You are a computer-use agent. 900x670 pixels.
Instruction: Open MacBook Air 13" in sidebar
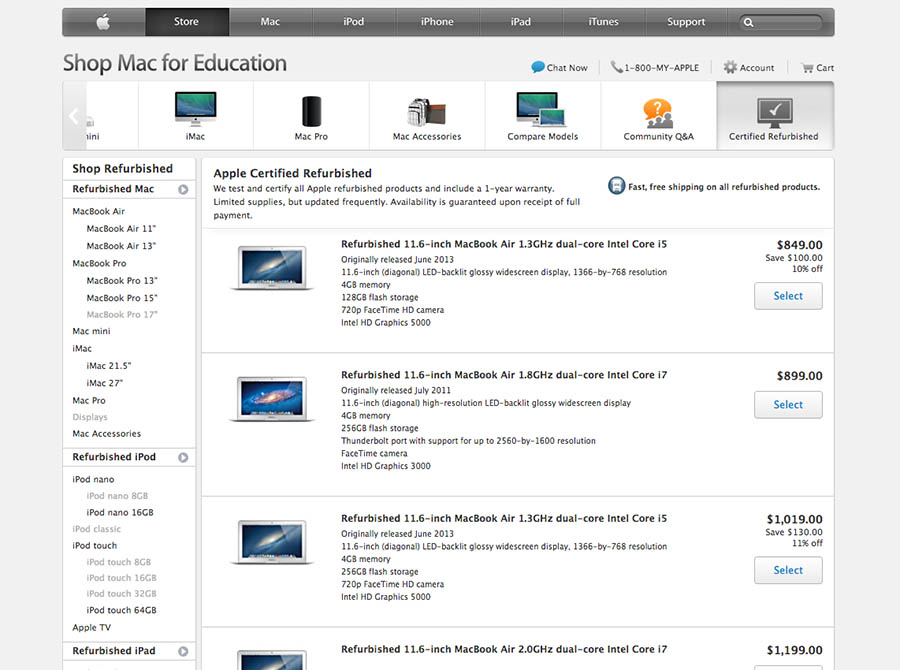tap(121, 246)
